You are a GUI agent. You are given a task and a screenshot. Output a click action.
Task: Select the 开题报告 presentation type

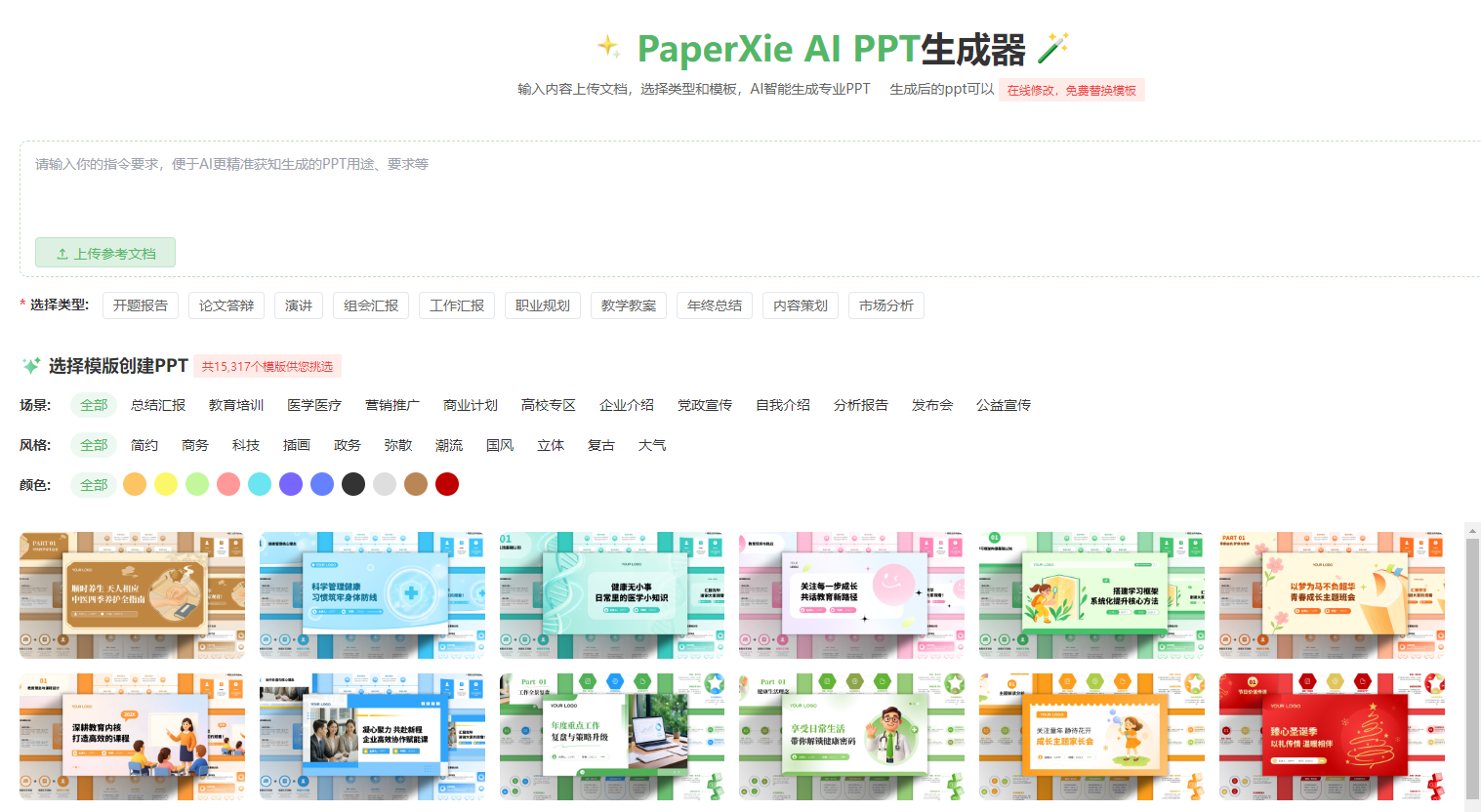[x=143, y=304]
